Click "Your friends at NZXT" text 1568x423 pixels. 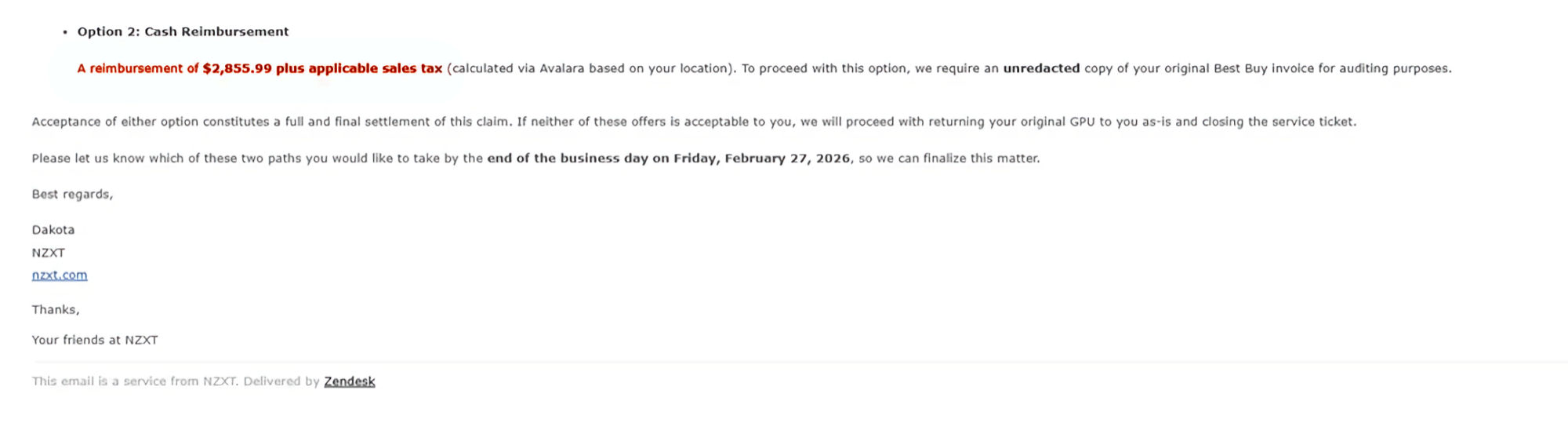coord(95,340)
